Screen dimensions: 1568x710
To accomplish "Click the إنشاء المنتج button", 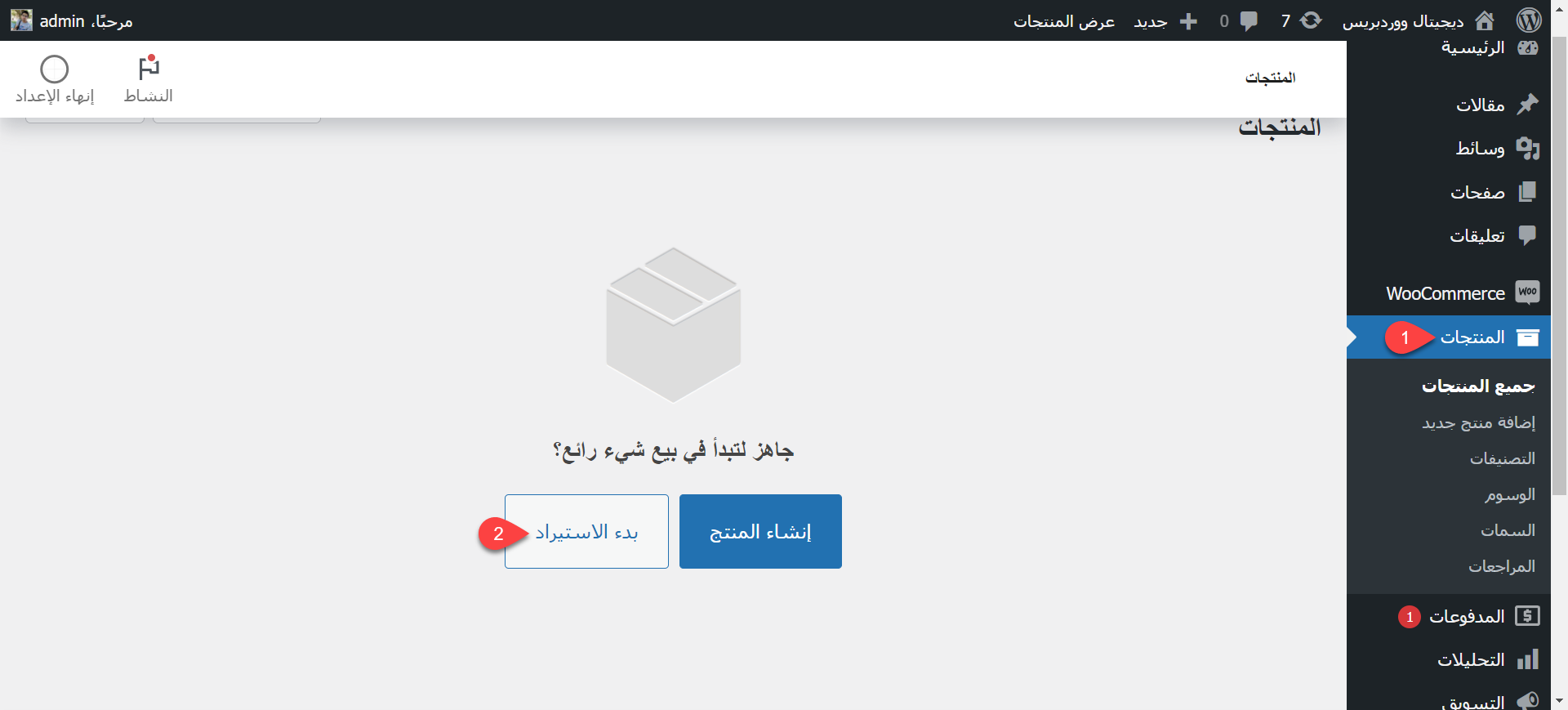I will coord(760,532).
